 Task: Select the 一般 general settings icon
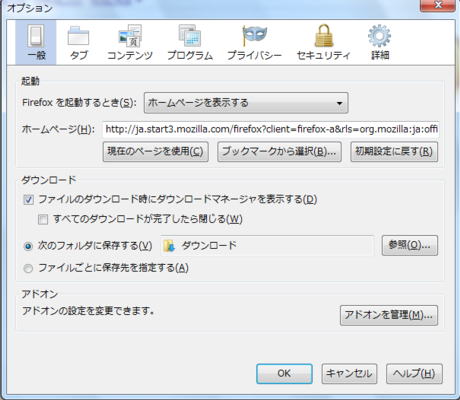click(36, 36)
